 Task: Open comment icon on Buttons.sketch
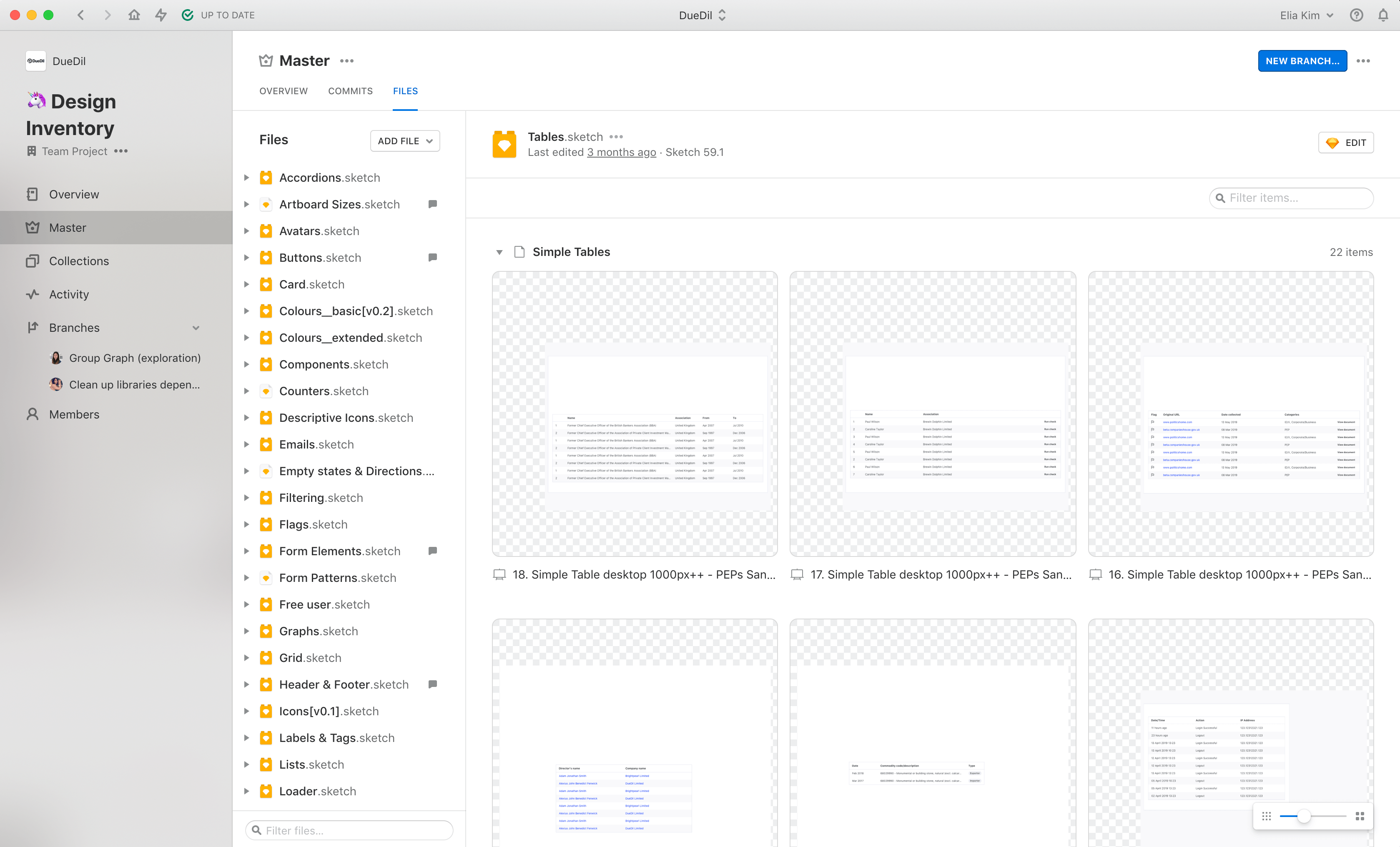432,257
